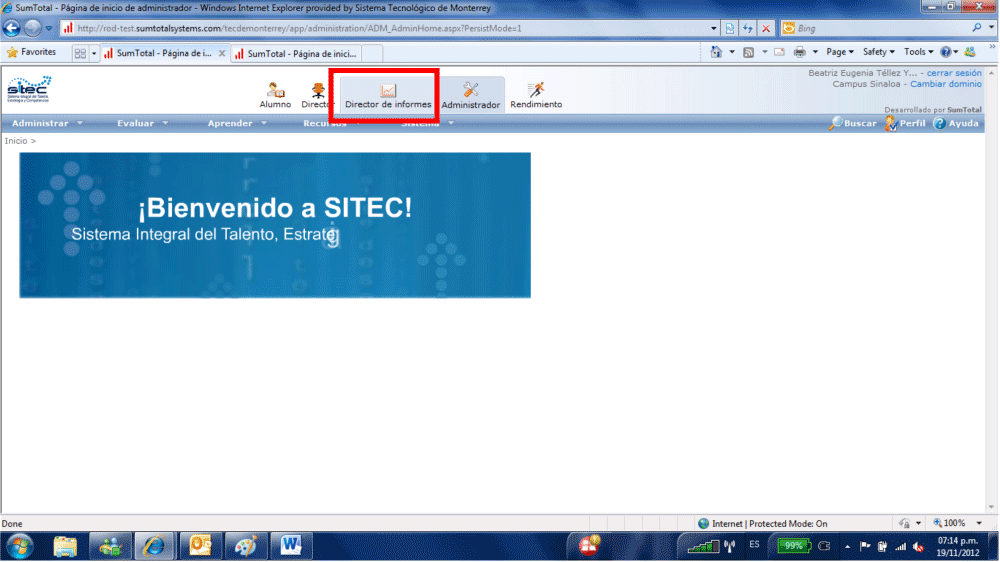Click cerrar sesión link

(954, 73)
